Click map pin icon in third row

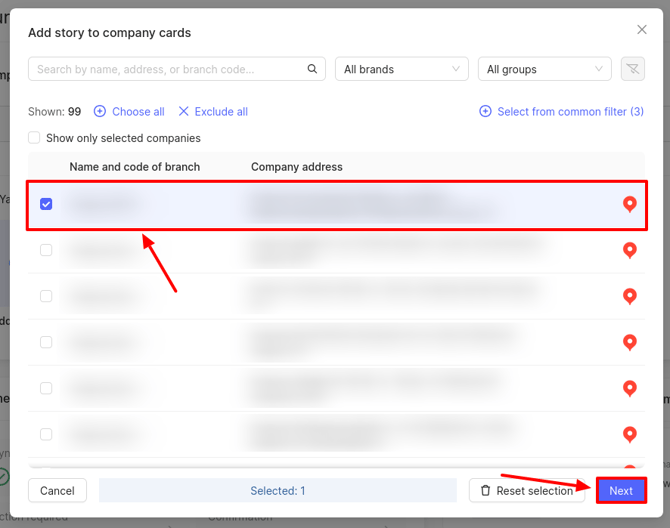click(x=630, y=296)
